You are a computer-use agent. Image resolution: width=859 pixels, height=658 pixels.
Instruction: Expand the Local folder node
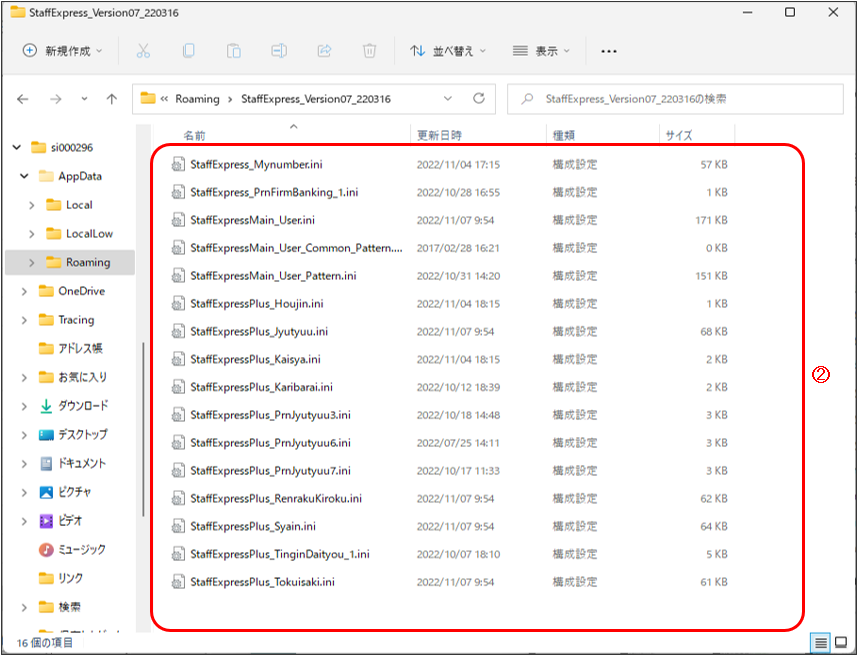click(x=31, y=205)
